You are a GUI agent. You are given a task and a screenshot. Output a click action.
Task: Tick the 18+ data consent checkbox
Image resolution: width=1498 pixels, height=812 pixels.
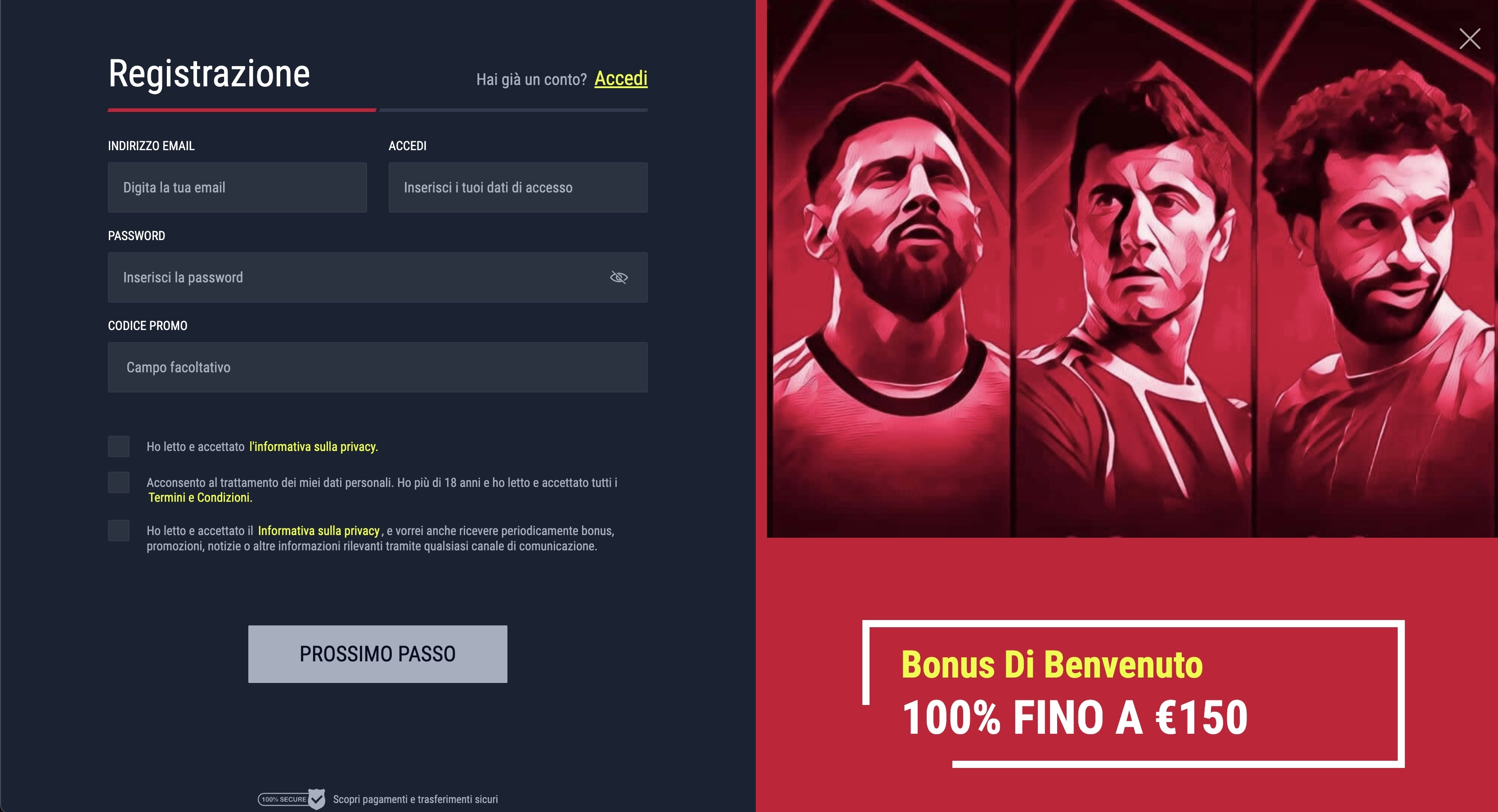tap(119, 482)
